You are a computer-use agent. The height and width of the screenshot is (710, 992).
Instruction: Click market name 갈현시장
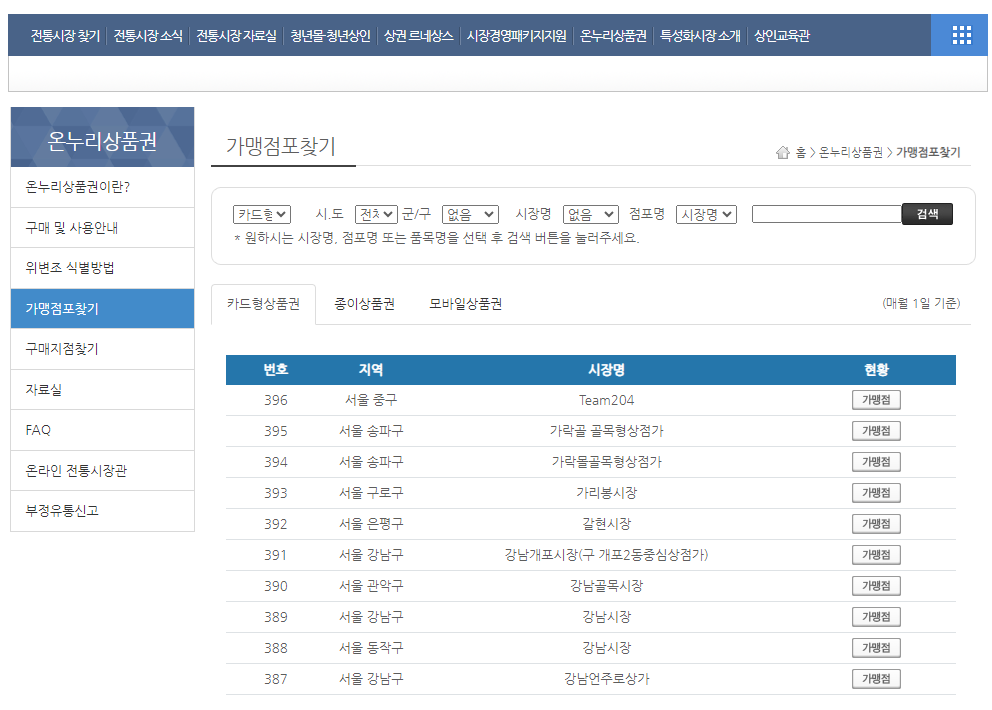click(606, 524)
